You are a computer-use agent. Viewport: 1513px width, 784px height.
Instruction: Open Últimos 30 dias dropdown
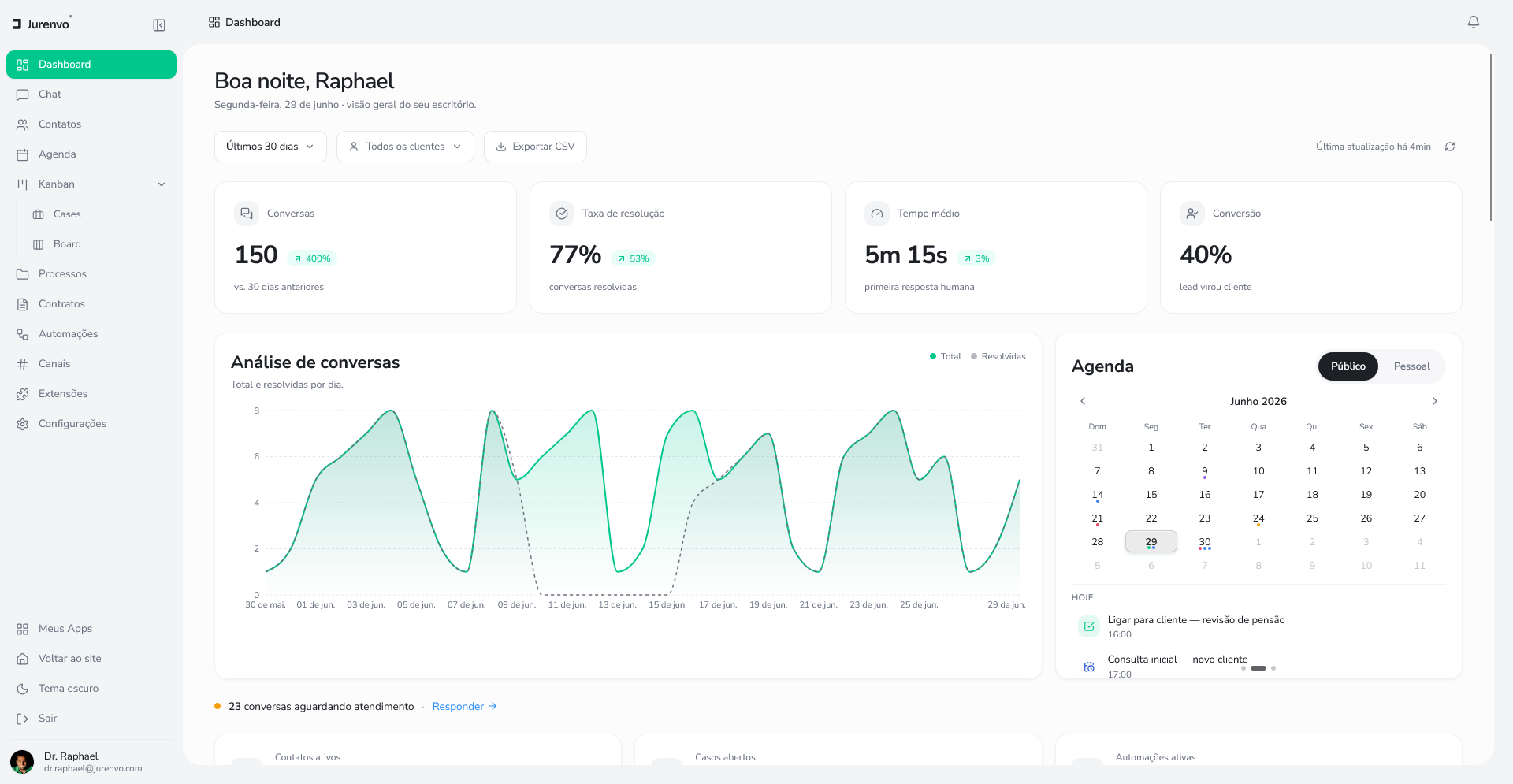click(x=270, y=147)
